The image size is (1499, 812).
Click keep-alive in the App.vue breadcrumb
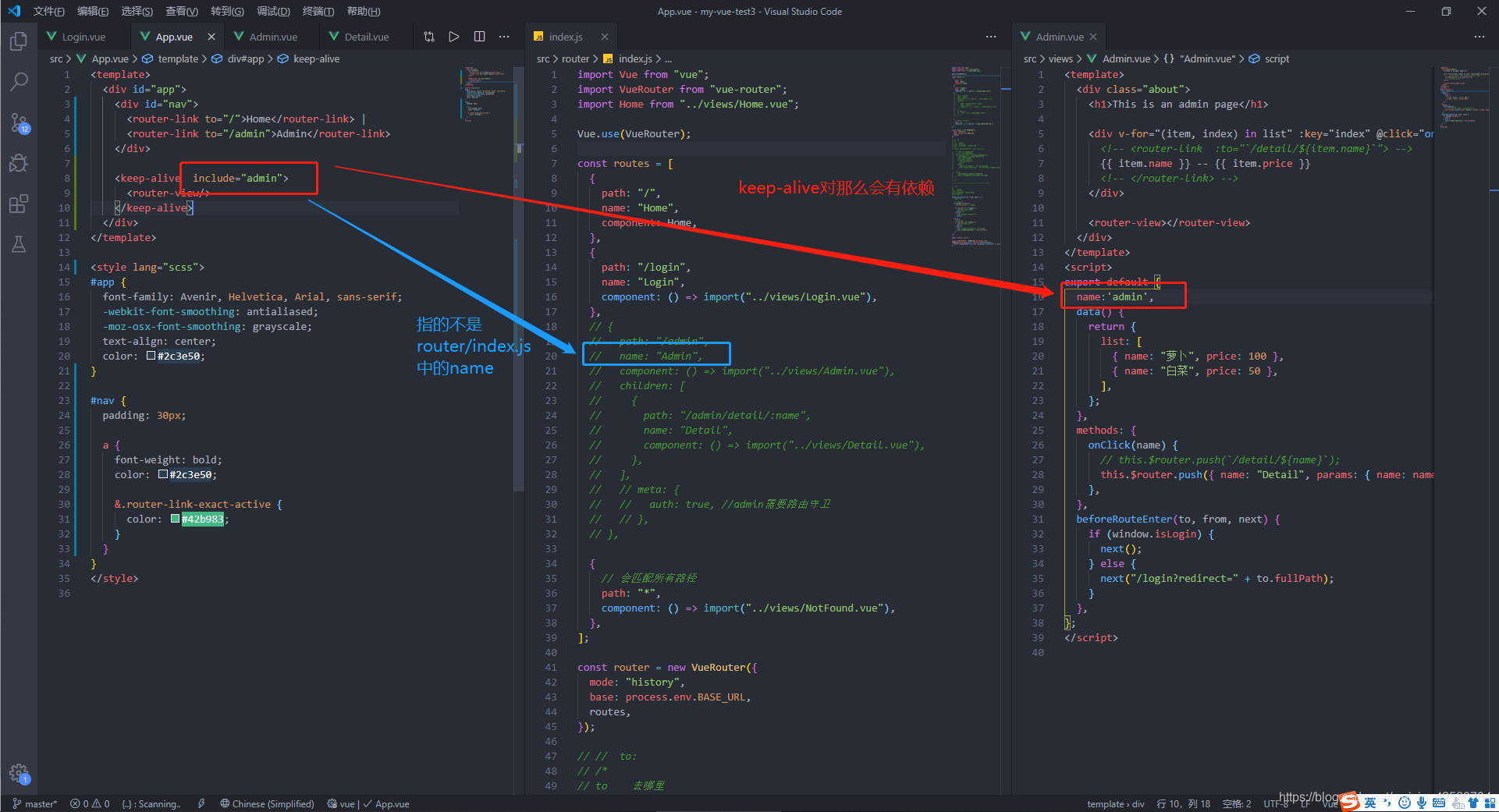pos(316,59)
